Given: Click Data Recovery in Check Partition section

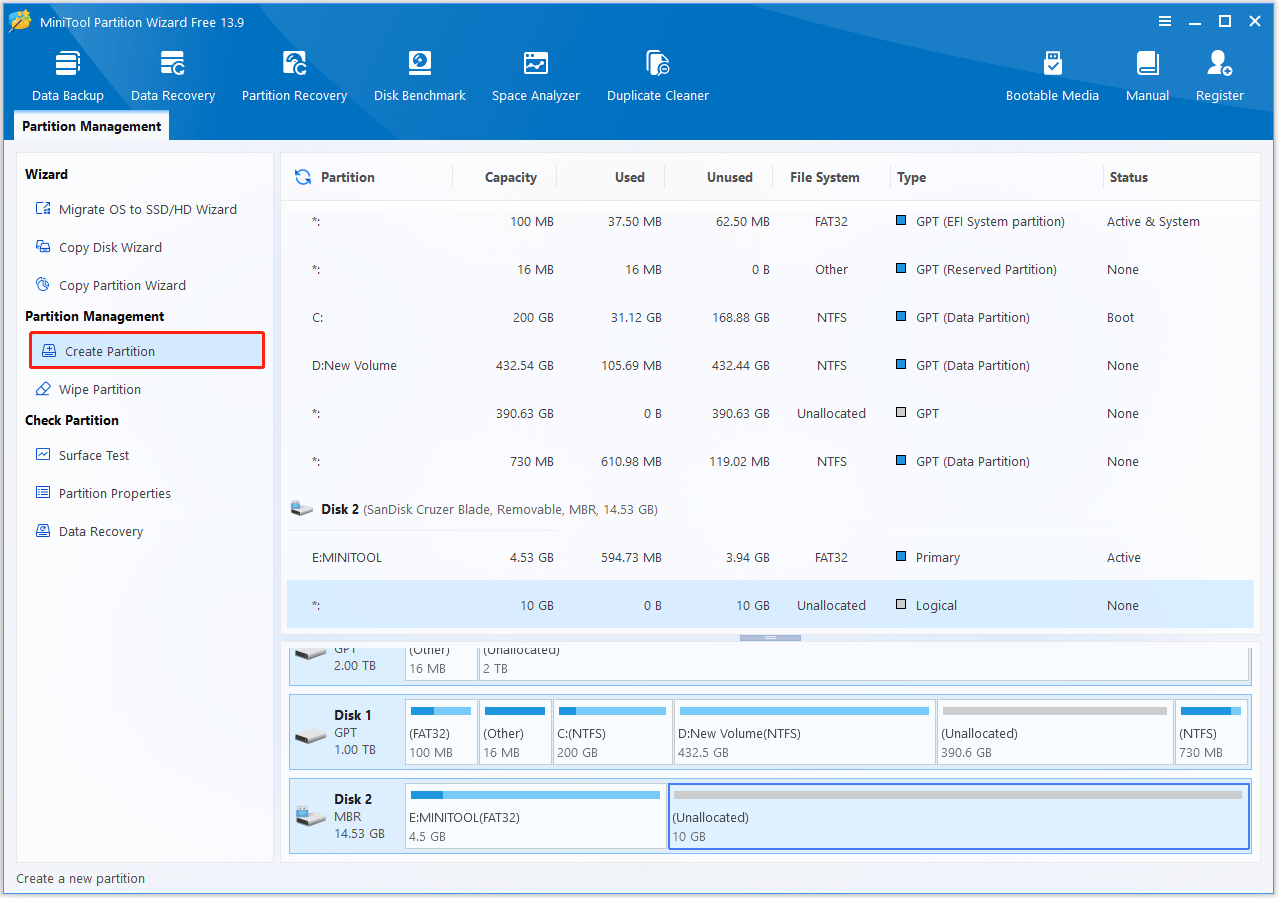Looking at the screenshot, I should pos(89,531).
